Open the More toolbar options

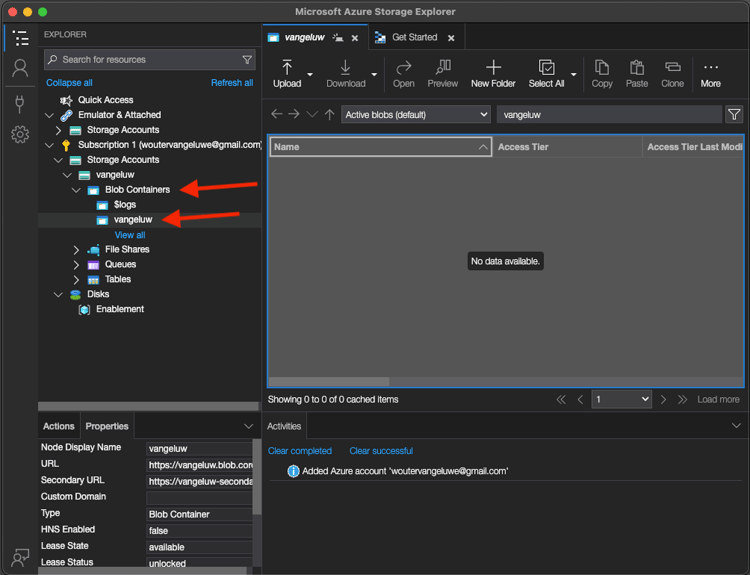[711, 73]
